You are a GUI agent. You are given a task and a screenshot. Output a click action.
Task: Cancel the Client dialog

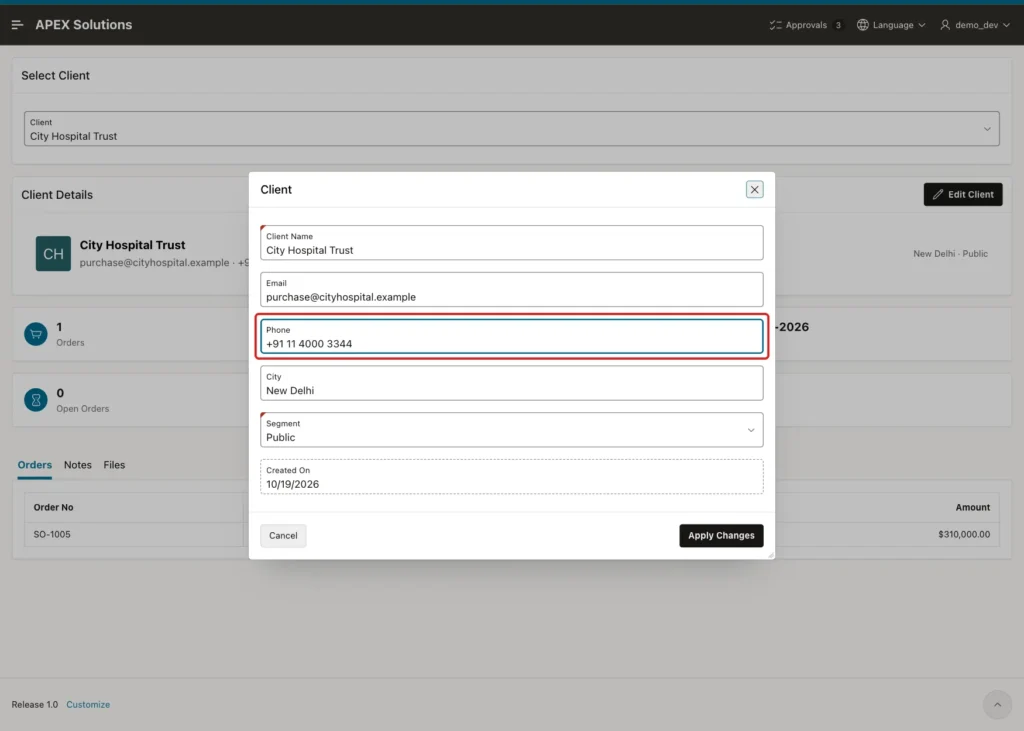coord(283,535)
